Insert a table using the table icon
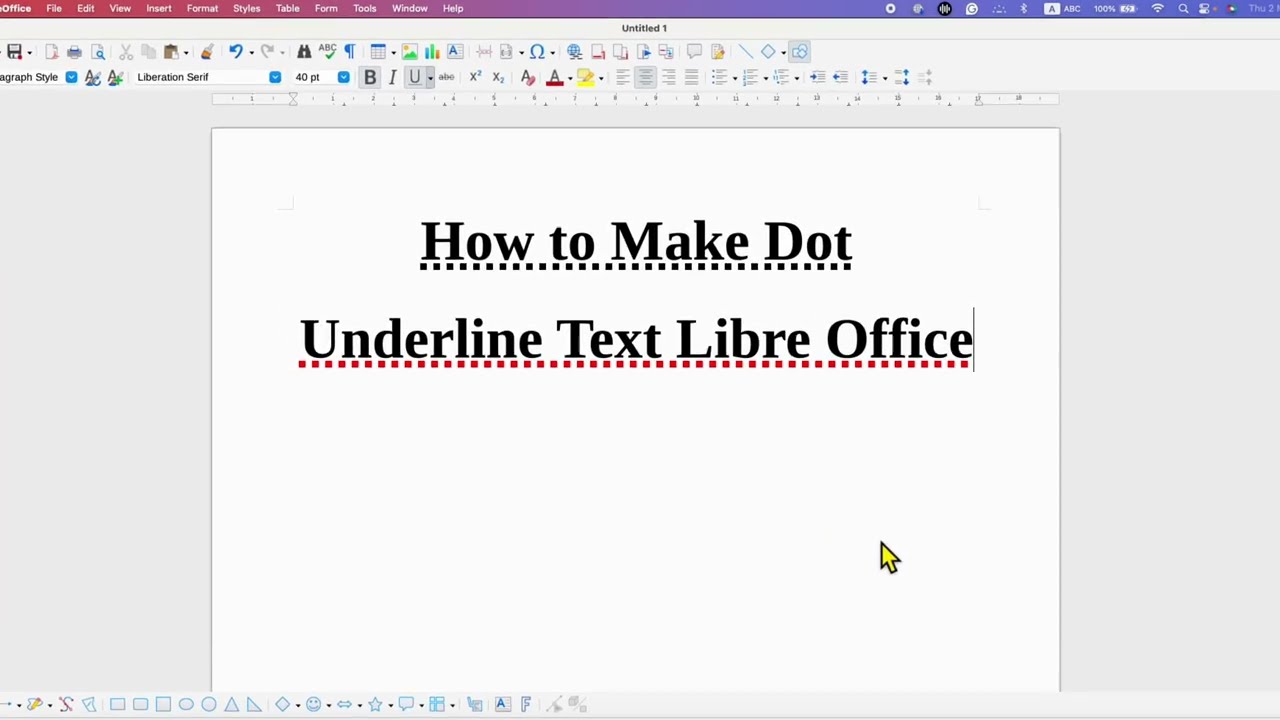Screen dimensions: 1280x720 [378, 52]
